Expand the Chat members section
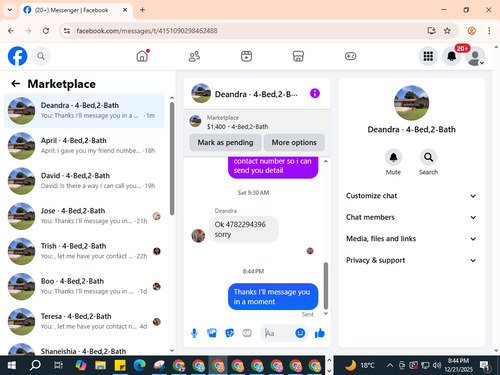 (x=411, y=217)
